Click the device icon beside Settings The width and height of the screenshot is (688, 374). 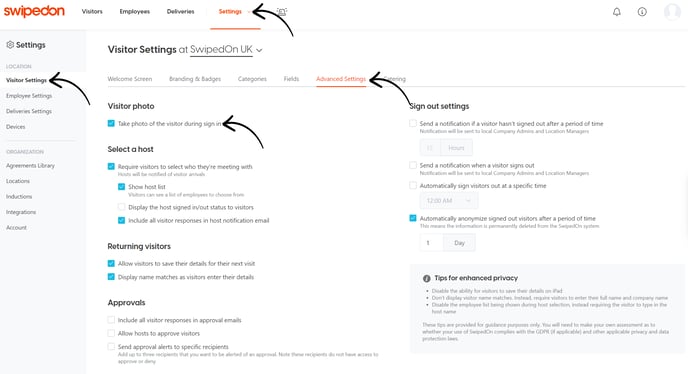282,12
